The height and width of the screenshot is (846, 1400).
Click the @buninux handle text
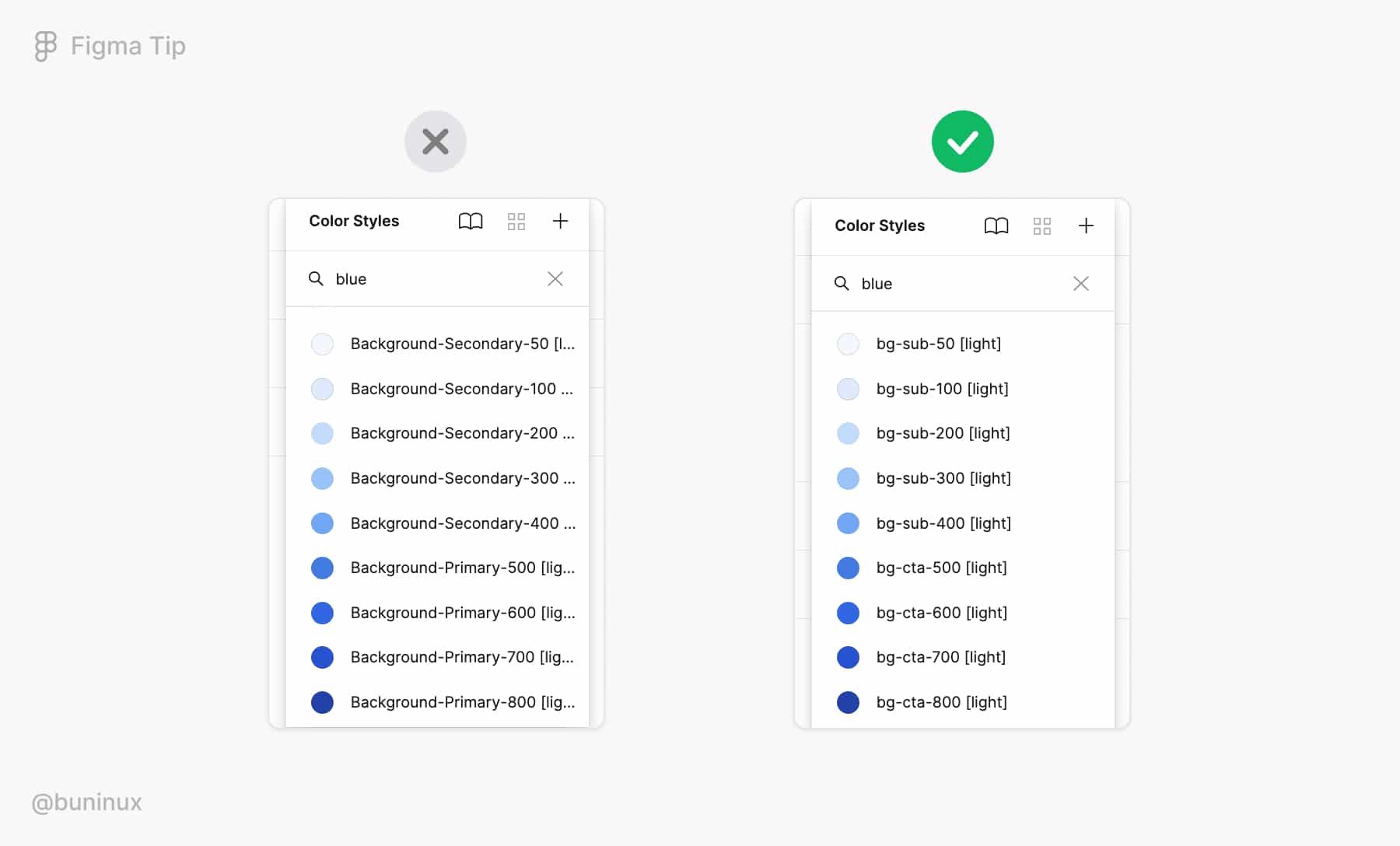[x=86, y=802]
